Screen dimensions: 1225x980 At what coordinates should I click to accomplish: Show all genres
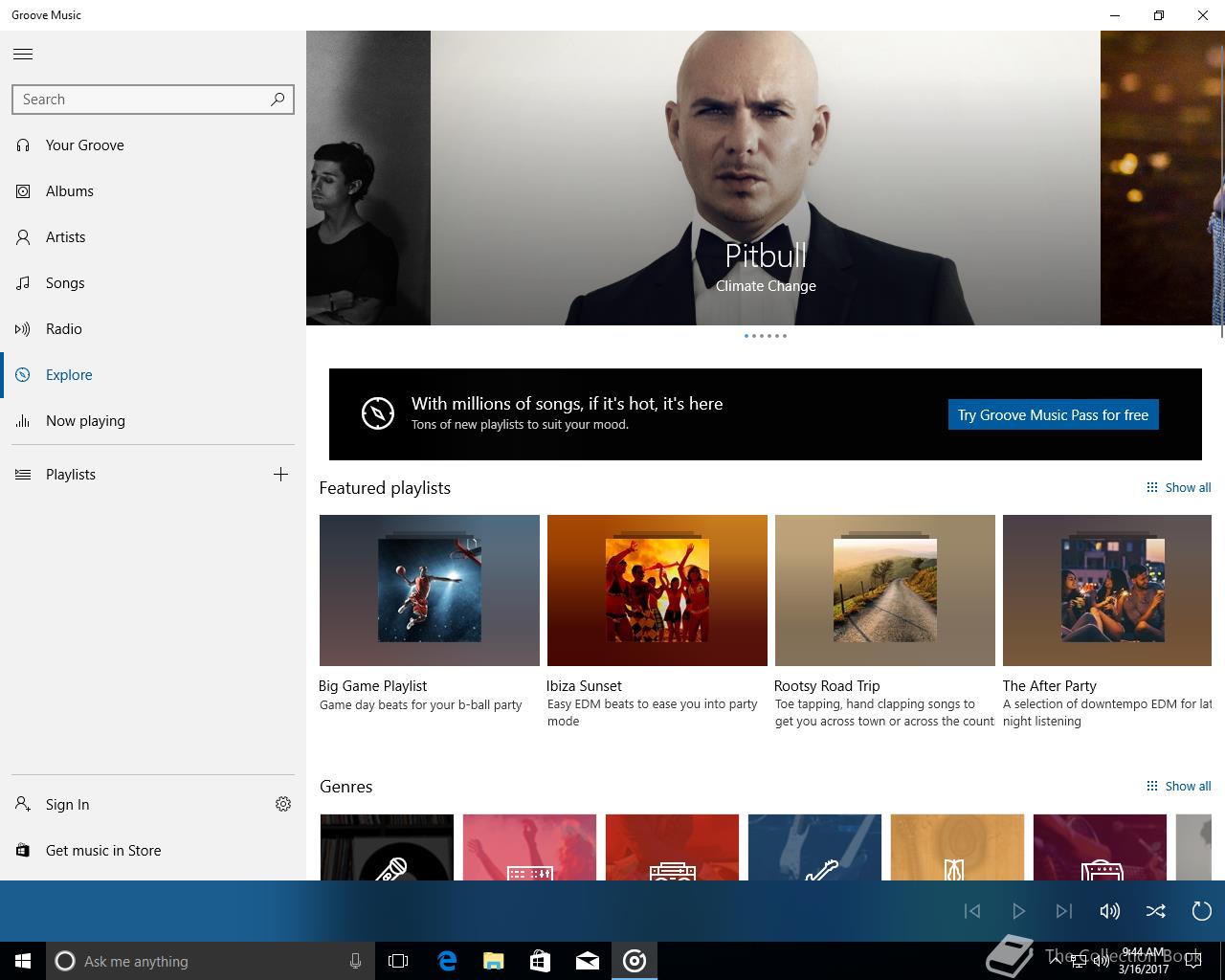(x=1179, y=786)
